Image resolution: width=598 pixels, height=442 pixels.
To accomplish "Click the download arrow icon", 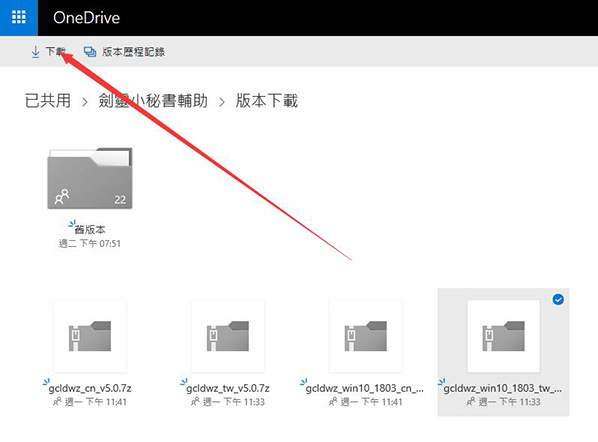I will [x=35, y=52].
